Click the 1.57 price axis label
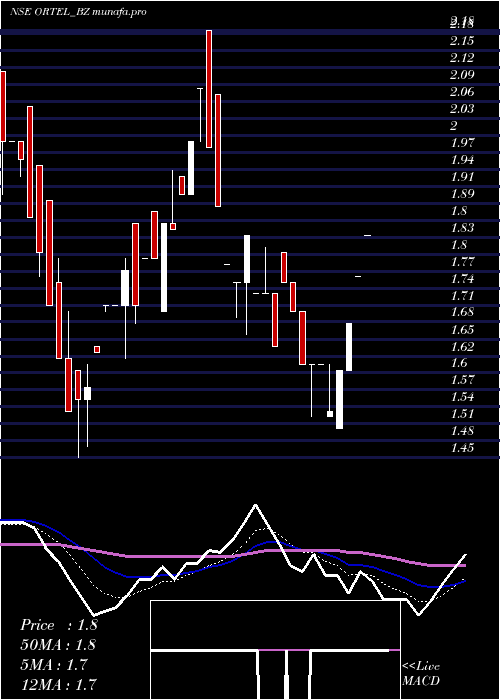 462,380
